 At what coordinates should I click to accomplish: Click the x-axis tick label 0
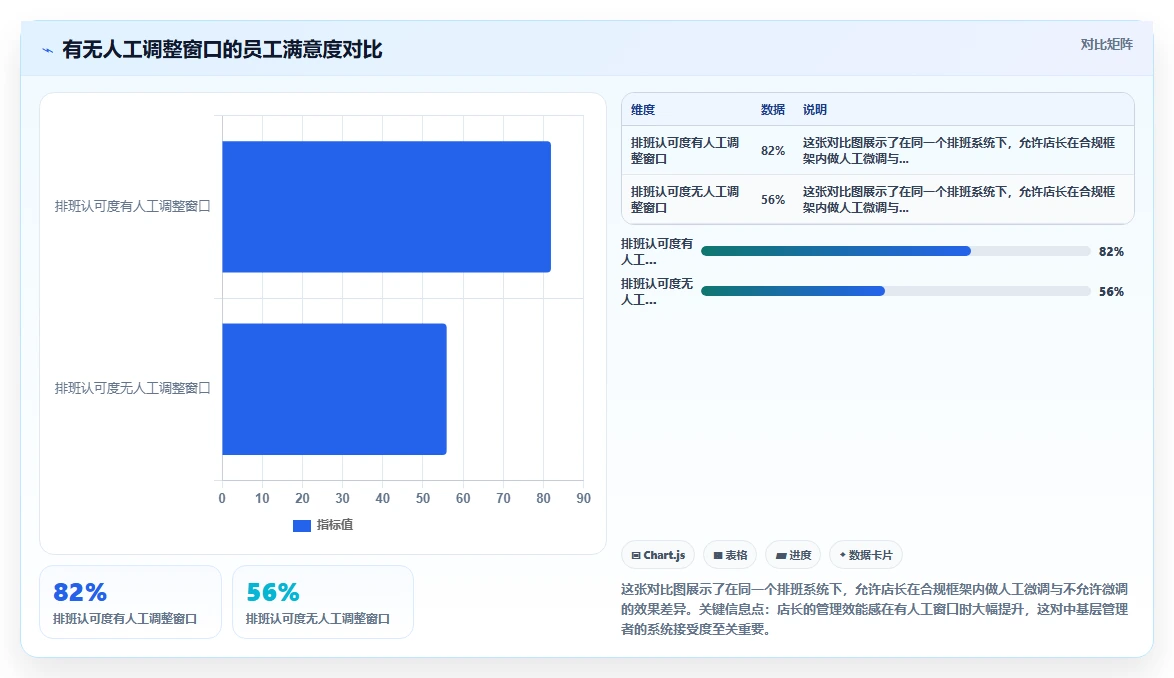(222, 498)
